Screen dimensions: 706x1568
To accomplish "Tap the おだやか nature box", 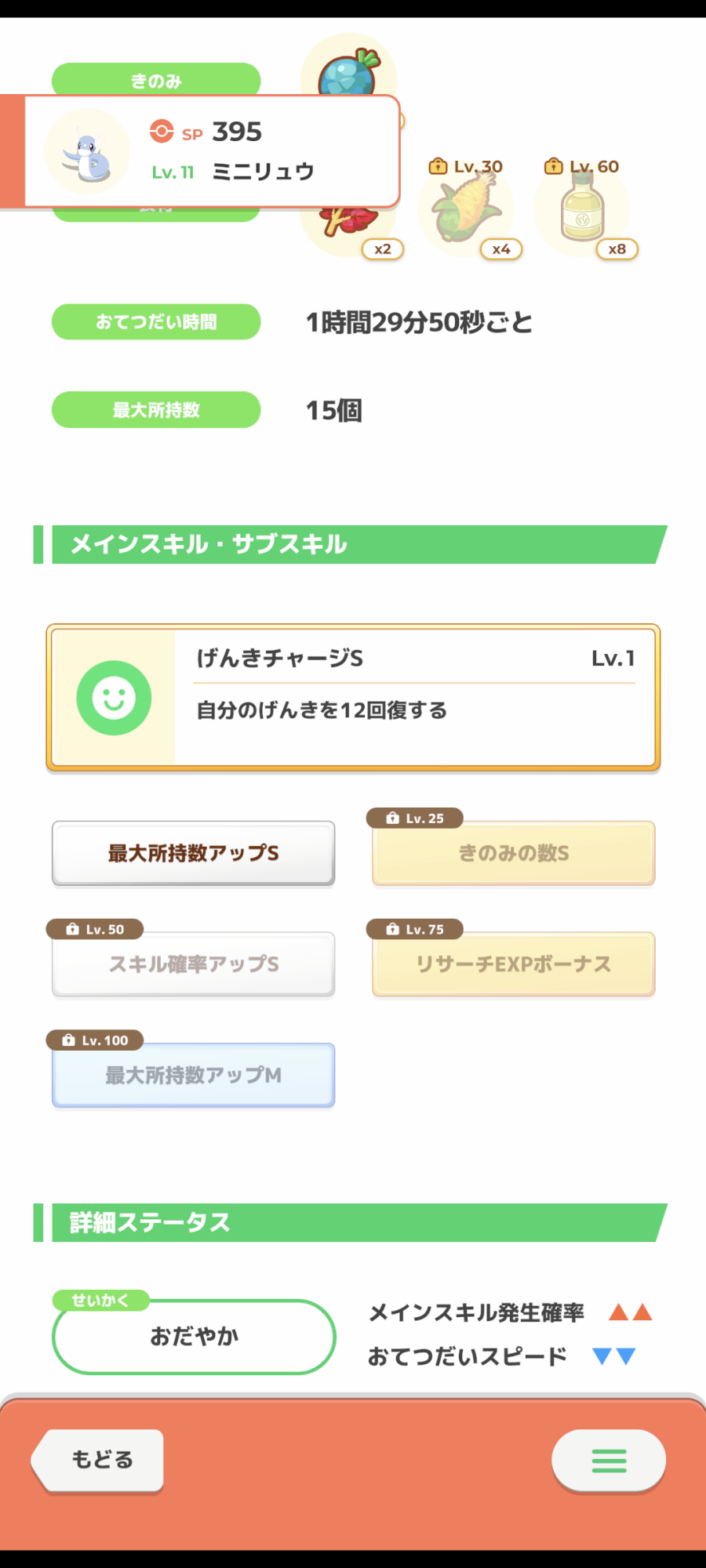I will click(x=194, y=1336).
